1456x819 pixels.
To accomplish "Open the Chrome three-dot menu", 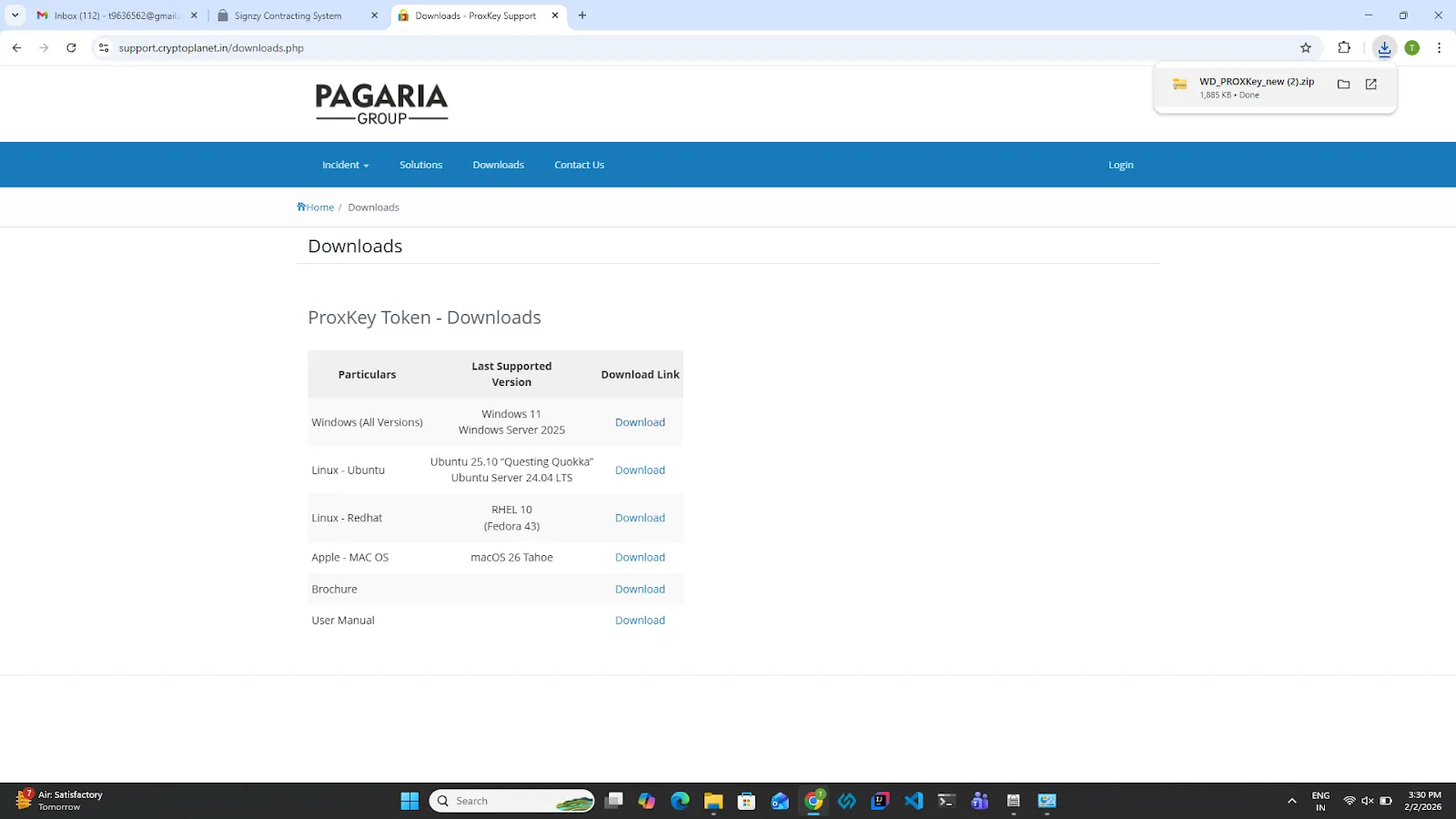I will point(1439,48).
